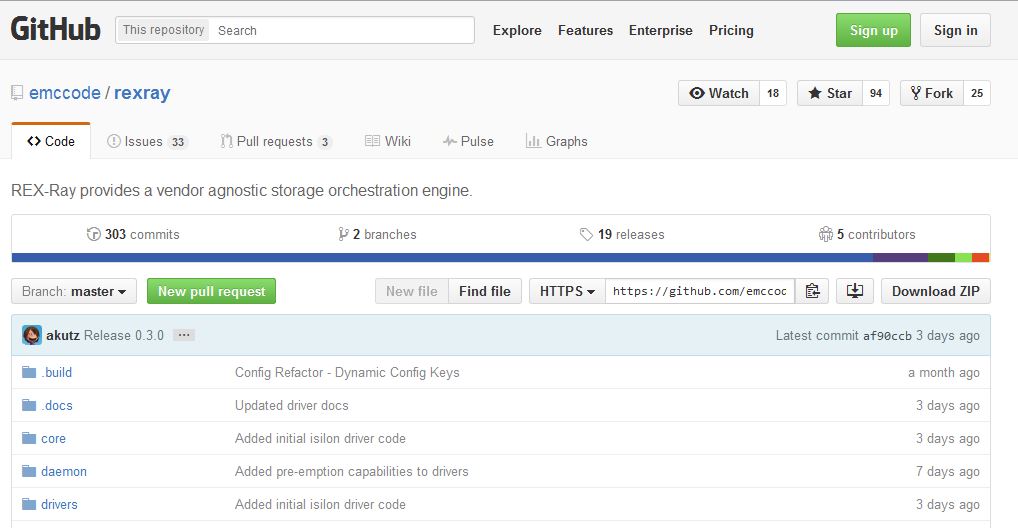1018x528 pixels.
Task: Open the emccode owner link
Action: [x=65, y=93]
